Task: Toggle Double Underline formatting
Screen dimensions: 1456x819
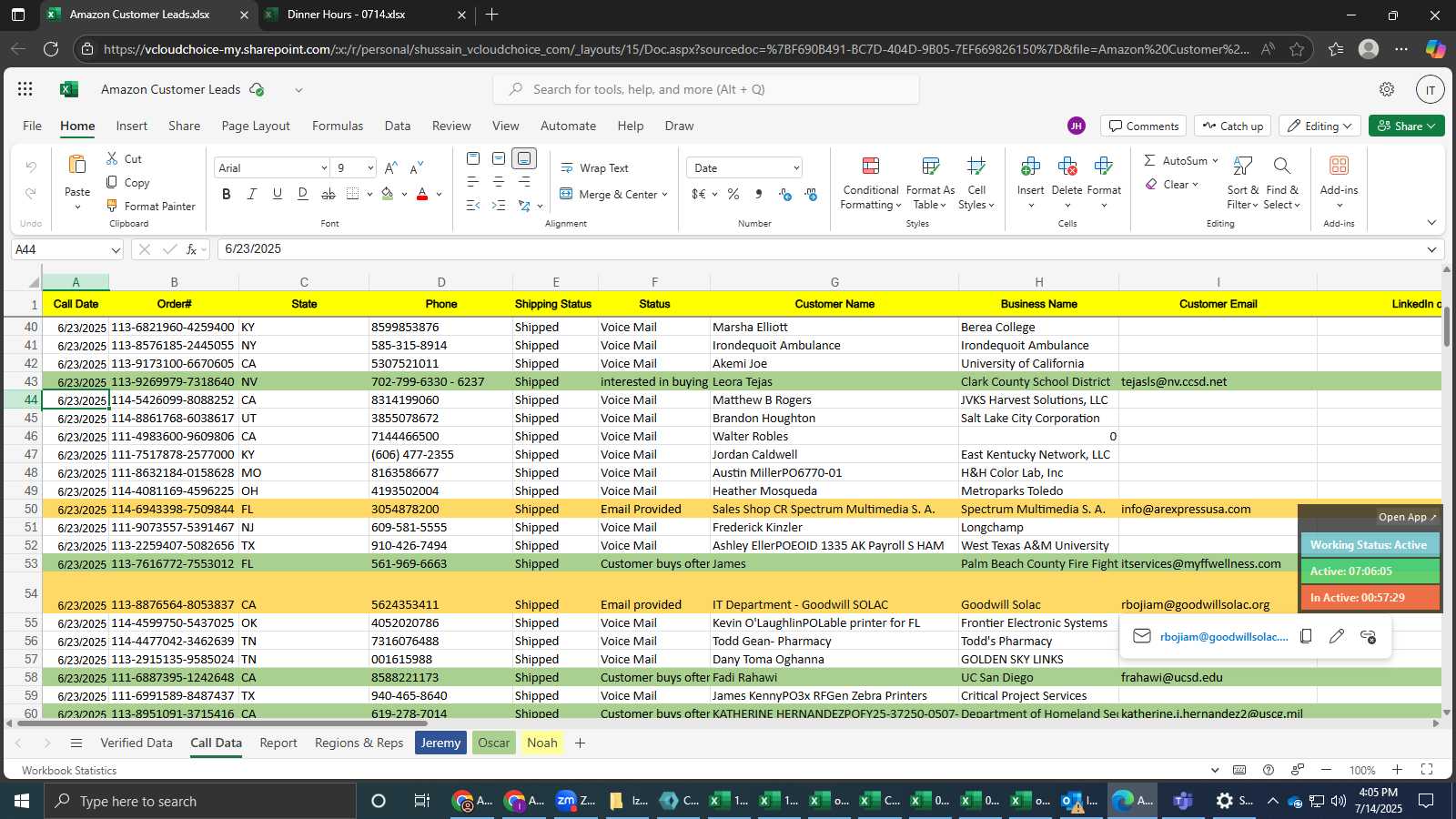Action: pos(303,194)
